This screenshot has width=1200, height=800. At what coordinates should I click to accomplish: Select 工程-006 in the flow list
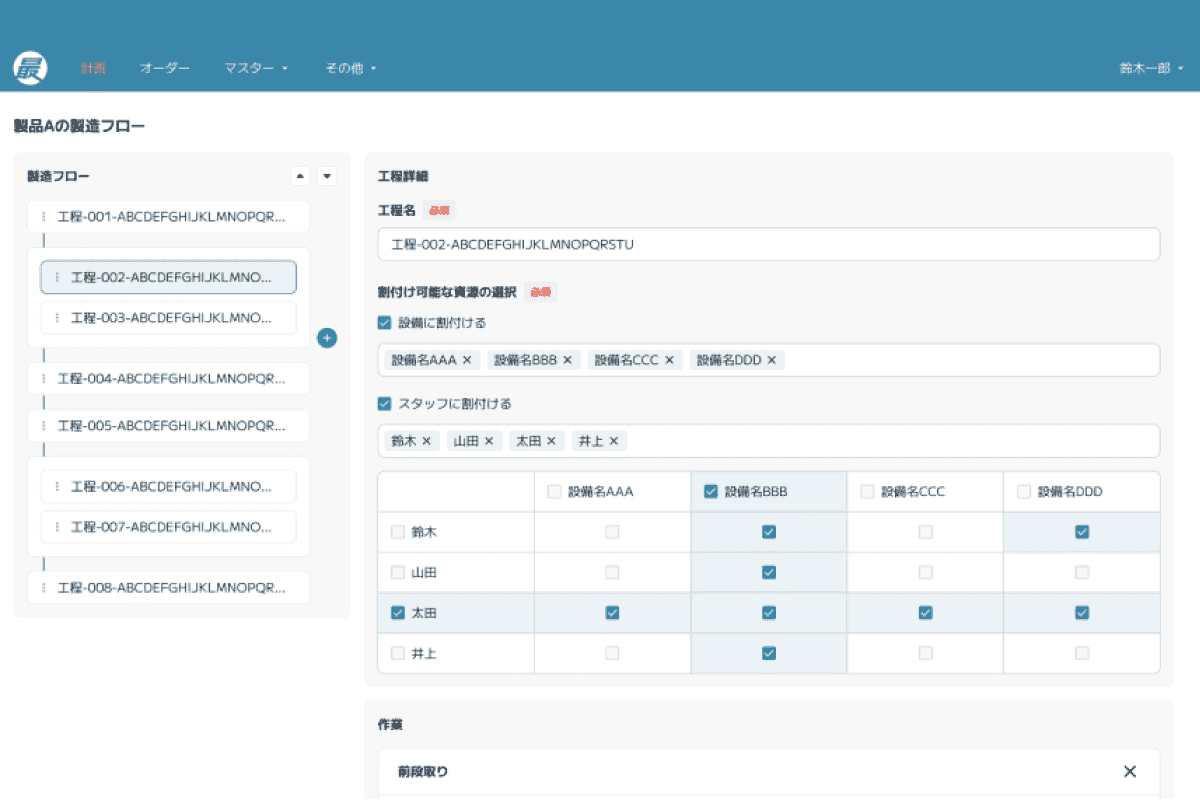click(168, 486)
